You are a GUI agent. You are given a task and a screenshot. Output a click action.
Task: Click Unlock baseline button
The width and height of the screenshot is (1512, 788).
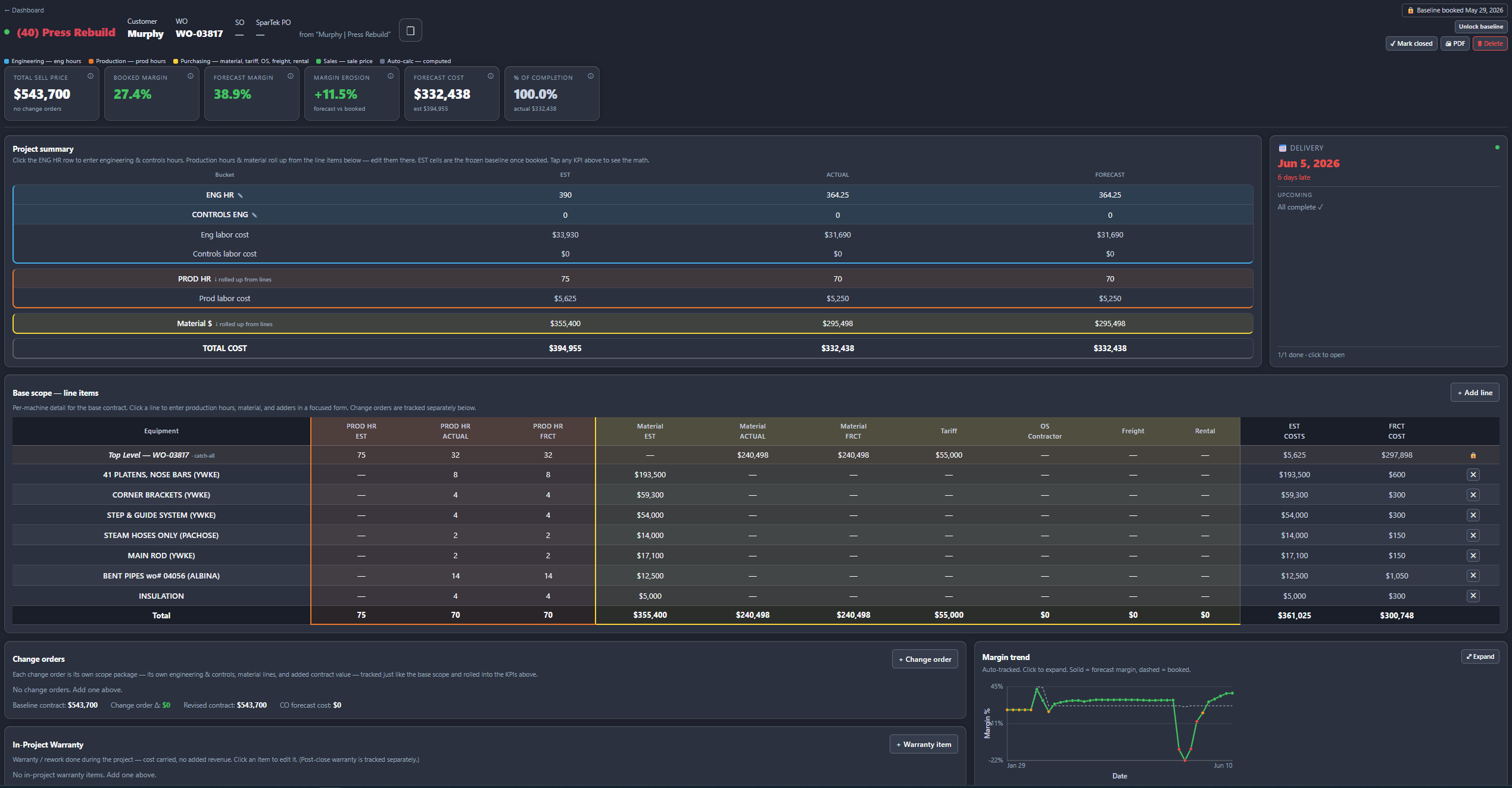[1480, 27]
